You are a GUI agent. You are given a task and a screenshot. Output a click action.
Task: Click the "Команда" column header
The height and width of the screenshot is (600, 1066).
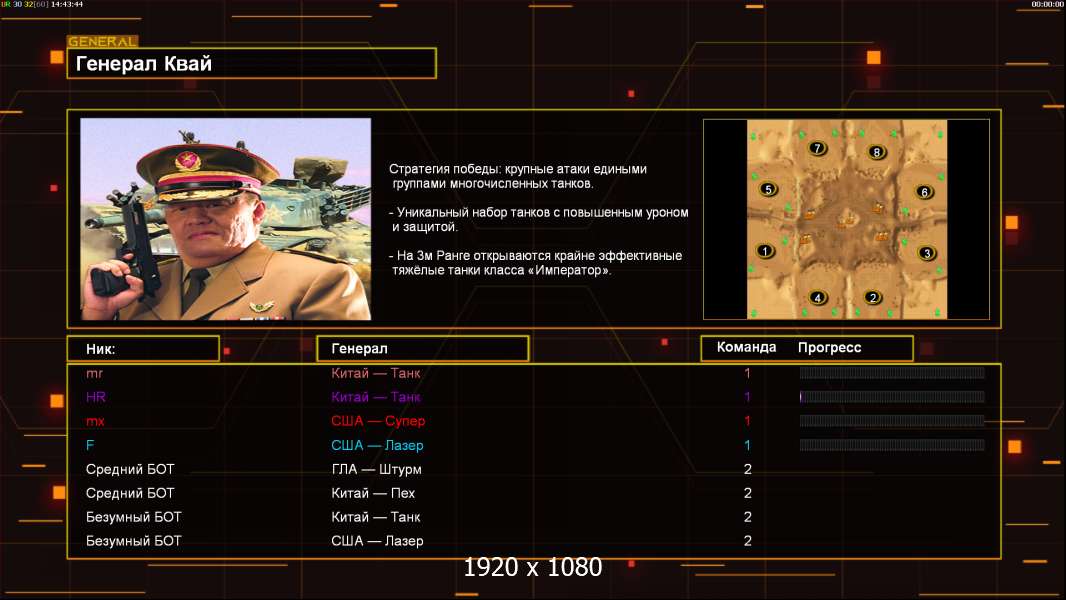coord(746,348)
